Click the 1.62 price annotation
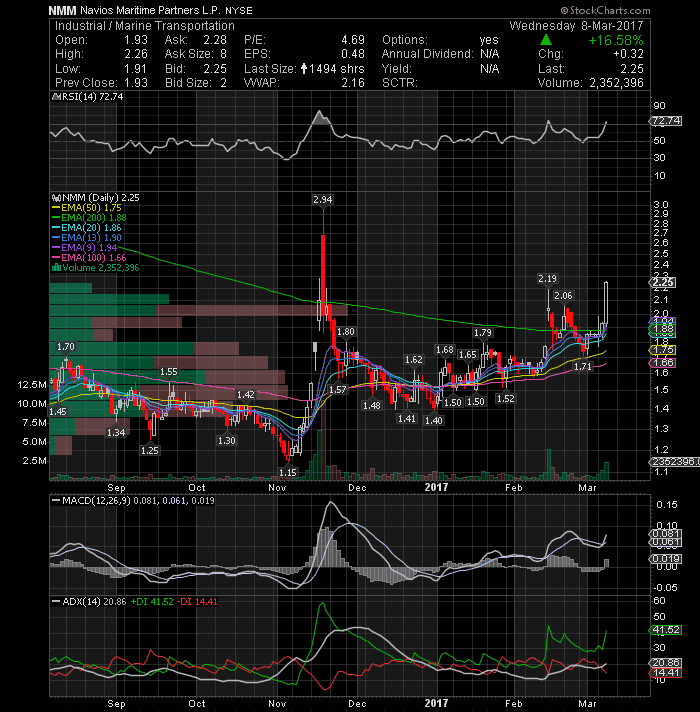The height and width of the screenshot is (712, 700). point(414,360)
